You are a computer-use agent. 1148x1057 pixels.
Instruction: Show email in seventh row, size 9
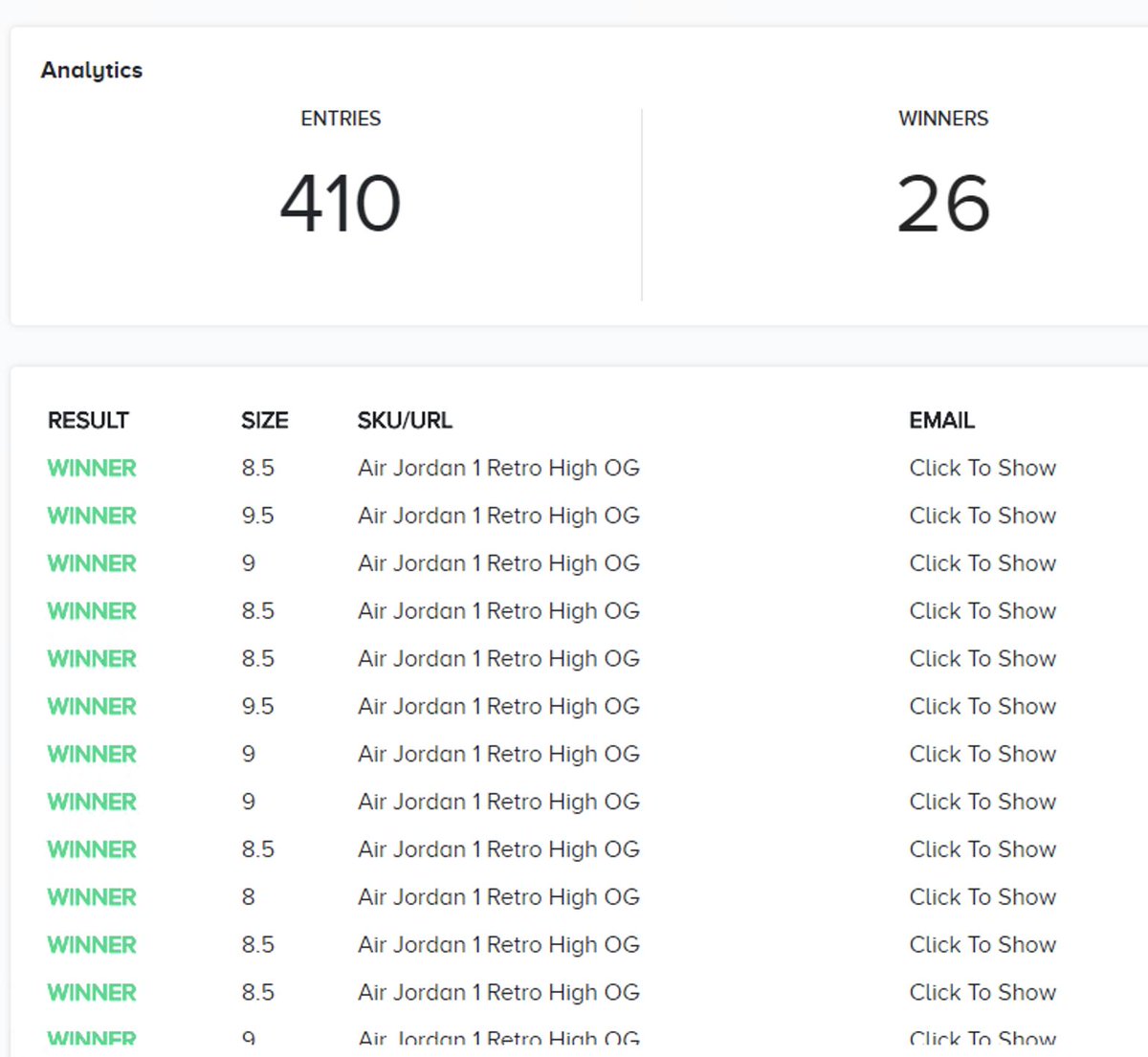click(x=982, y=755)
